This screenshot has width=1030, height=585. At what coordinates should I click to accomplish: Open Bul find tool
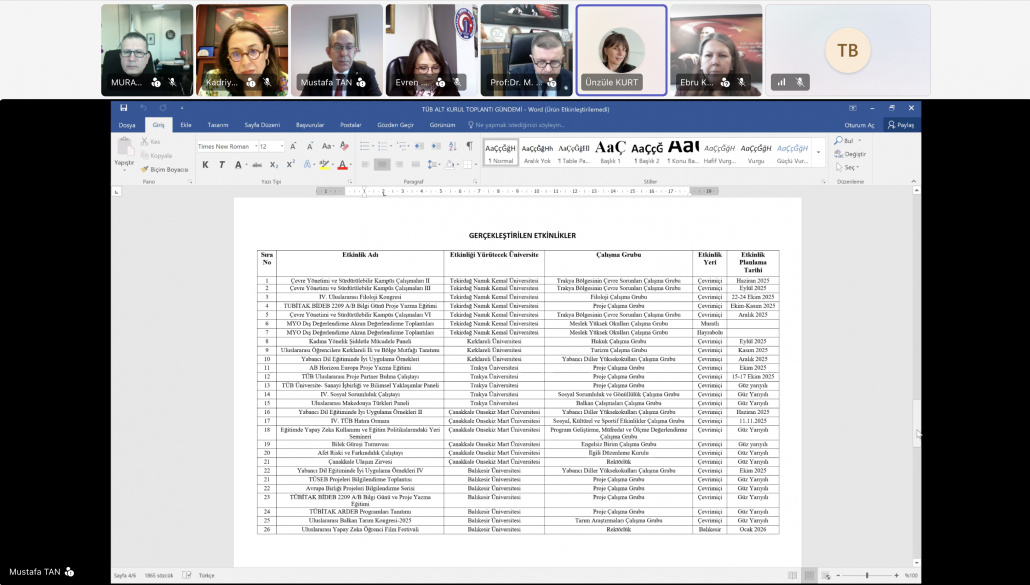[849, 141]
